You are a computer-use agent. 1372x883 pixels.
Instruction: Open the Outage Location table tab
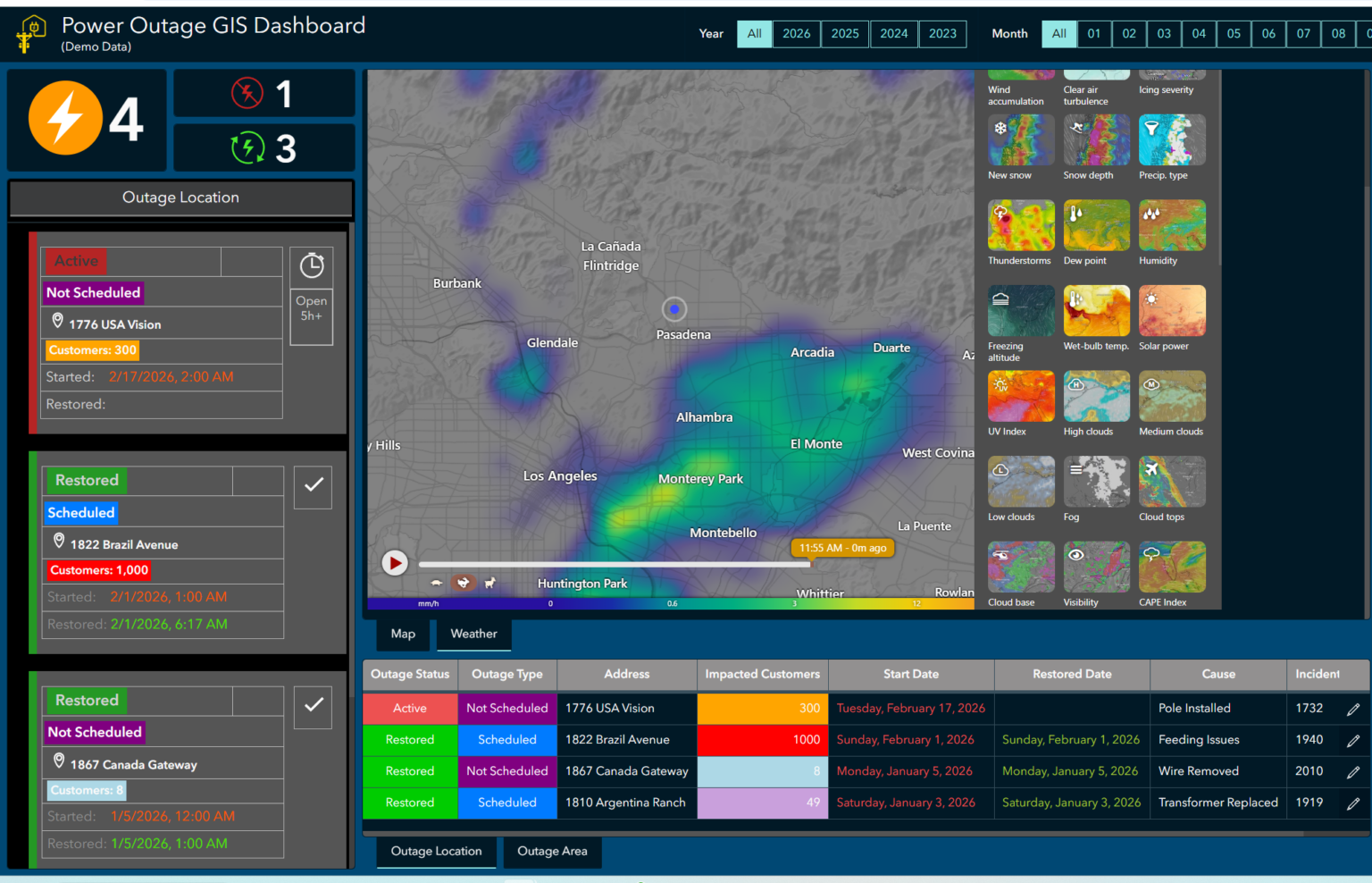coord(436,852)
